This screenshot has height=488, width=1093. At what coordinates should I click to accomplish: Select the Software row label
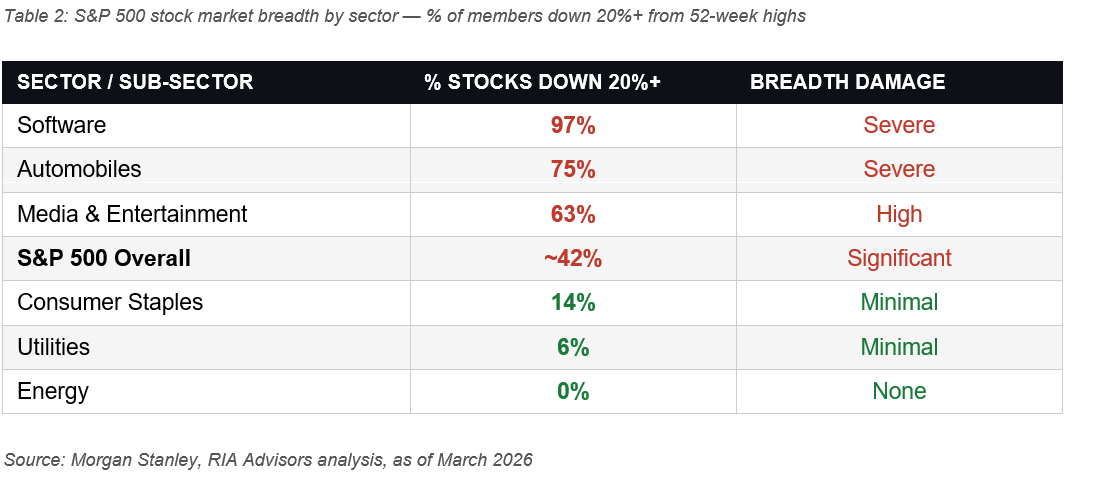[62, 125]
